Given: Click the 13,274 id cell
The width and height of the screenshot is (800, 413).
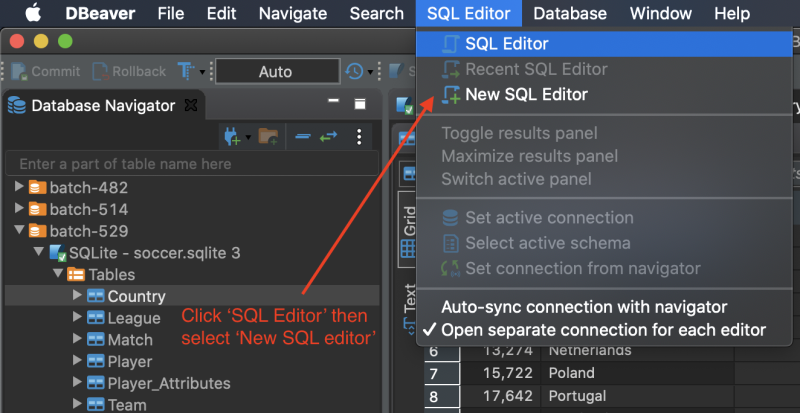Looking at the screenshot, I should tap(501, 351).
